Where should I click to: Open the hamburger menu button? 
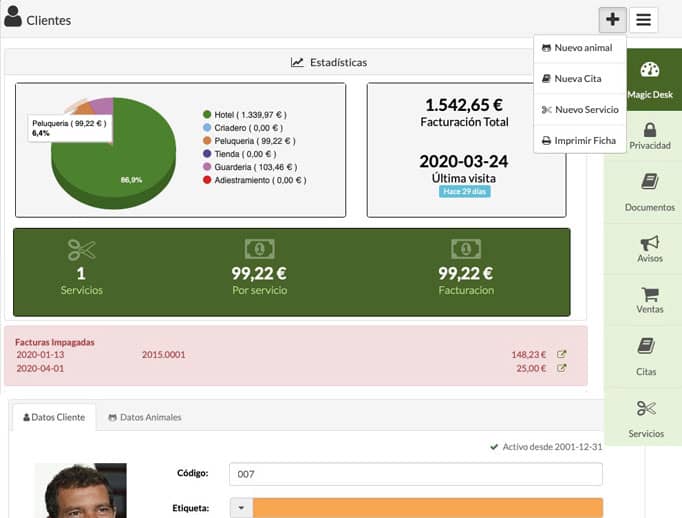click(x=643, y=19)
